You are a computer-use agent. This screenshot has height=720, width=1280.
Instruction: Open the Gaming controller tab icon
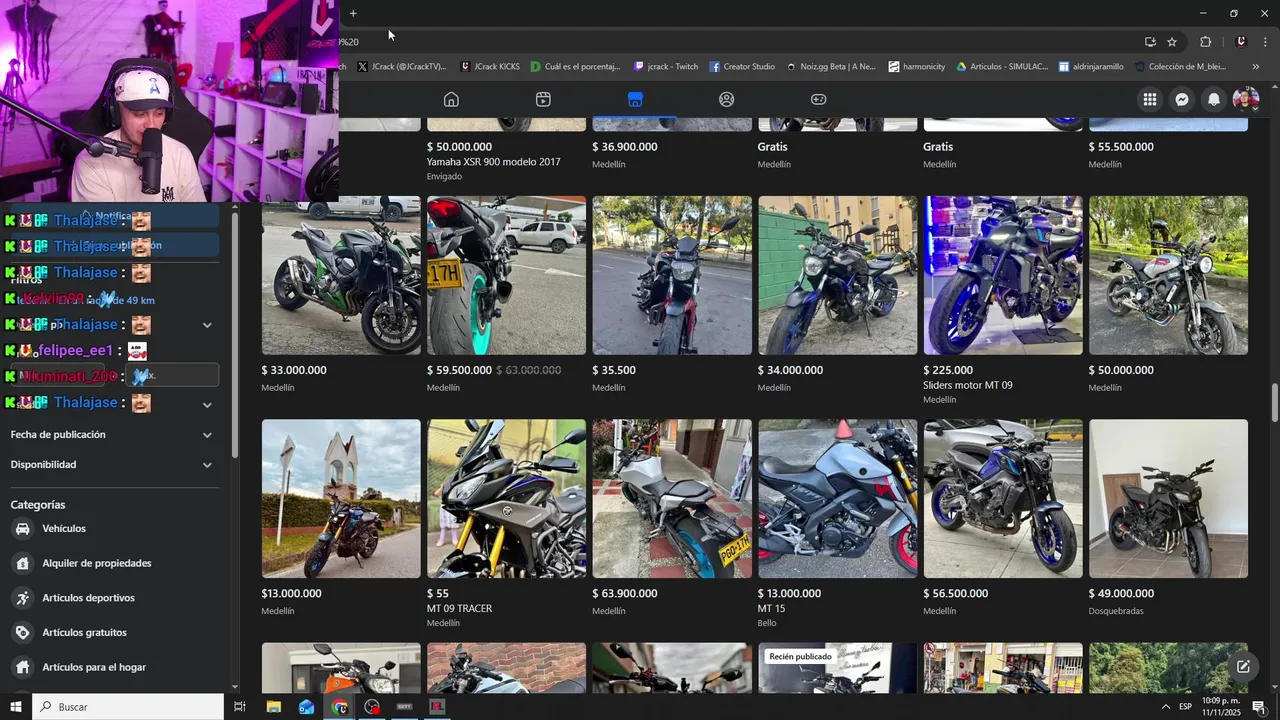point(818,99)
